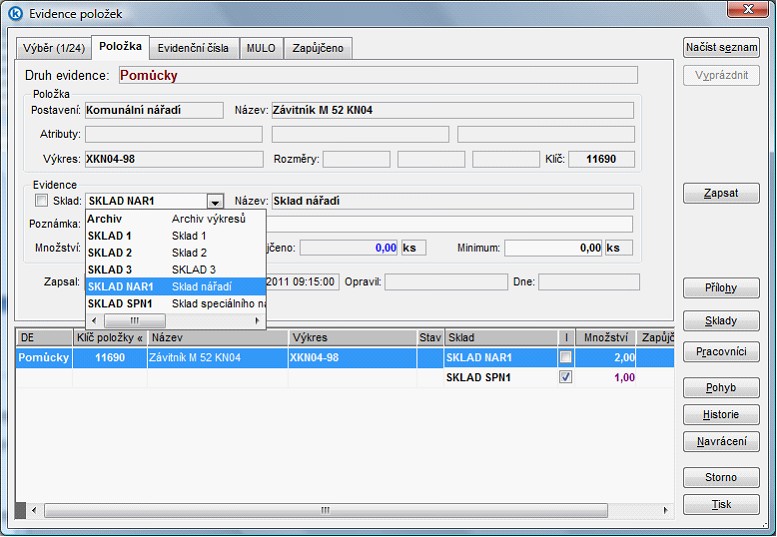Open the Výběr (1/24) tab
The width and height of the screenshot is (777, 537).
pos(54,49)
